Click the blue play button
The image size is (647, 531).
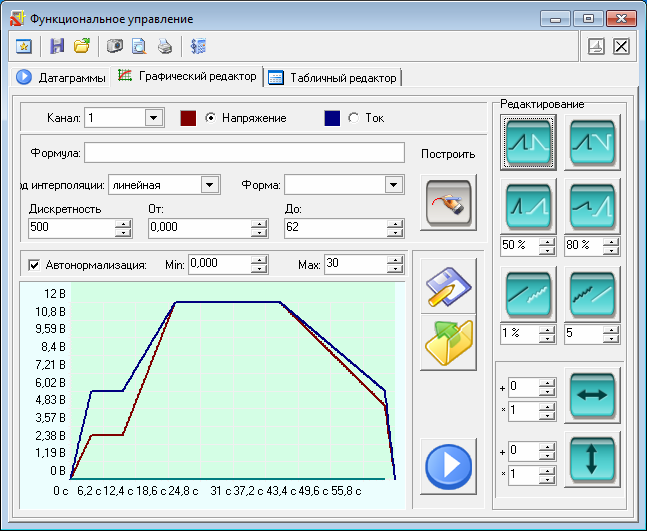pyautogui.click(x=448, y=465)
